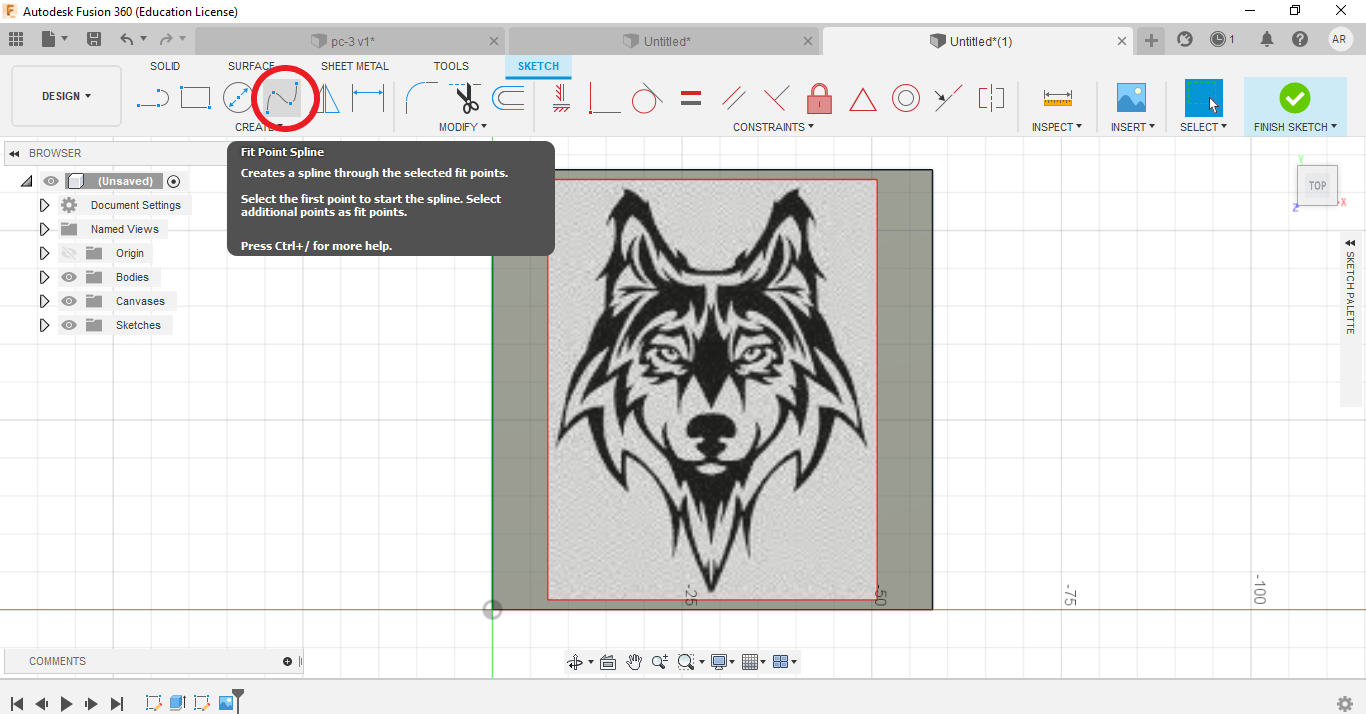Apply the Equal constraint icon
This screenshot has width=1366, height=714.
click(690, 98)
